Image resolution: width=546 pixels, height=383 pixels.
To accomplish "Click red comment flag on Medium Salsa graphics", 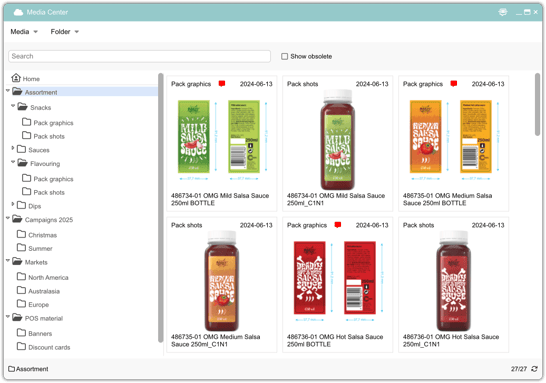I will 453,84.
